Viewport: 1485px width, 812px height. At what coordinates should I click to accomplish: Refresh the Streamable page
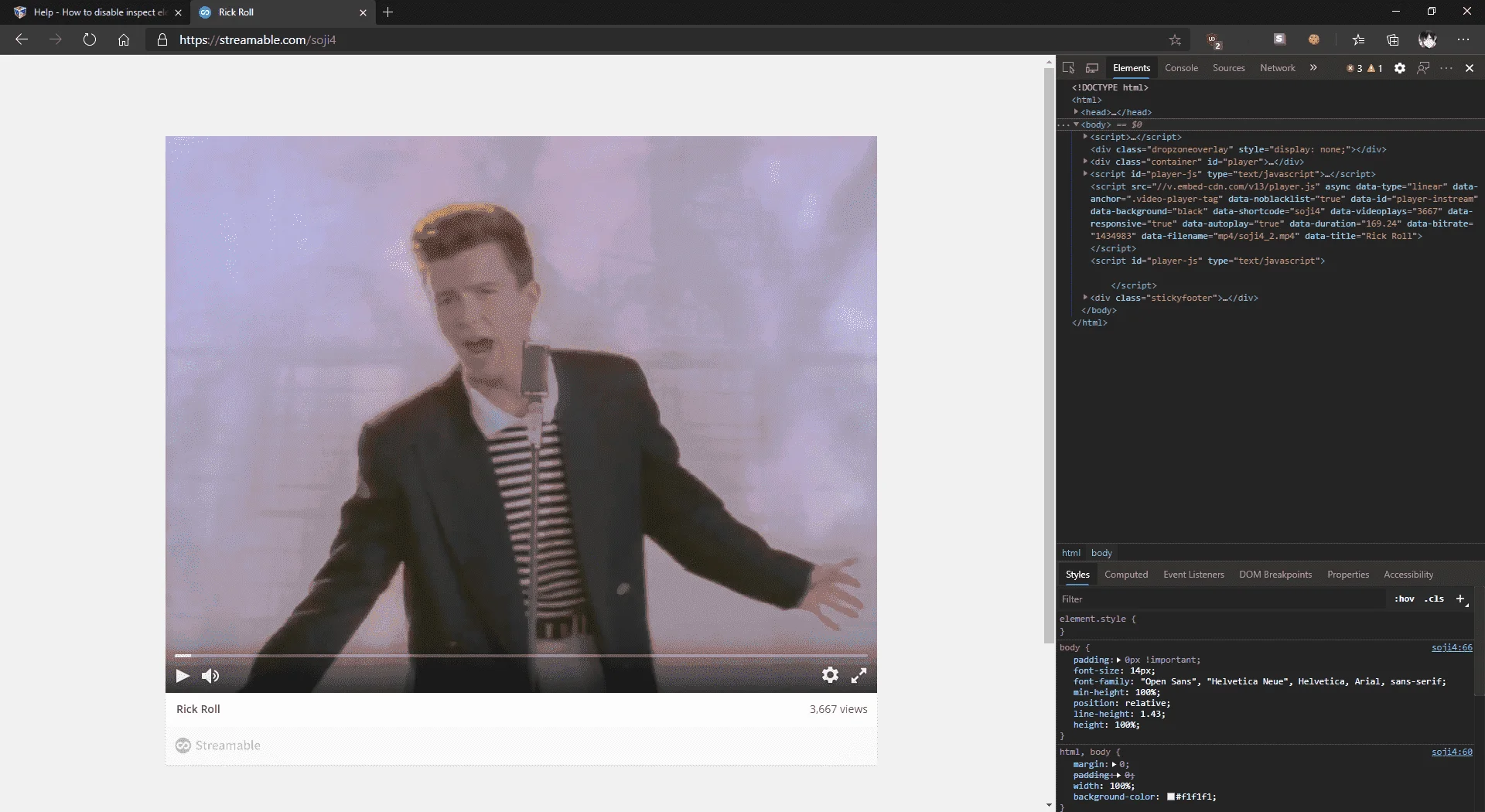tap(90, 39)
